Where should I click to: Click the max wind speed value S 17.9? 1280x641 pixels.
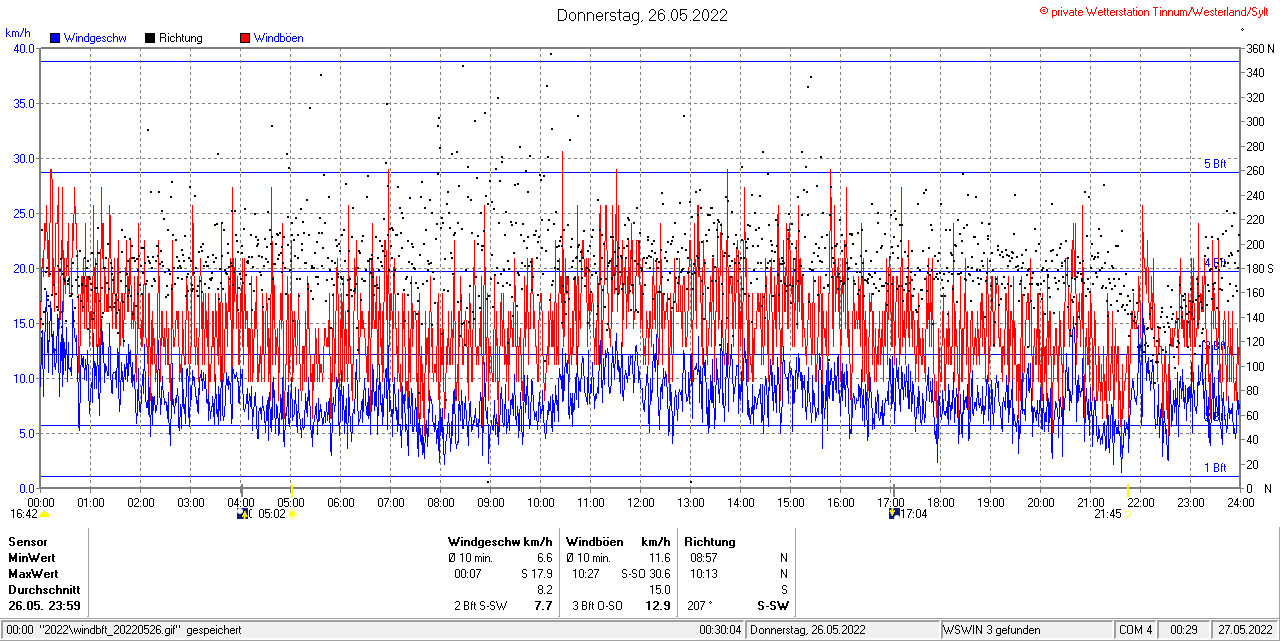tap(537, 573)
